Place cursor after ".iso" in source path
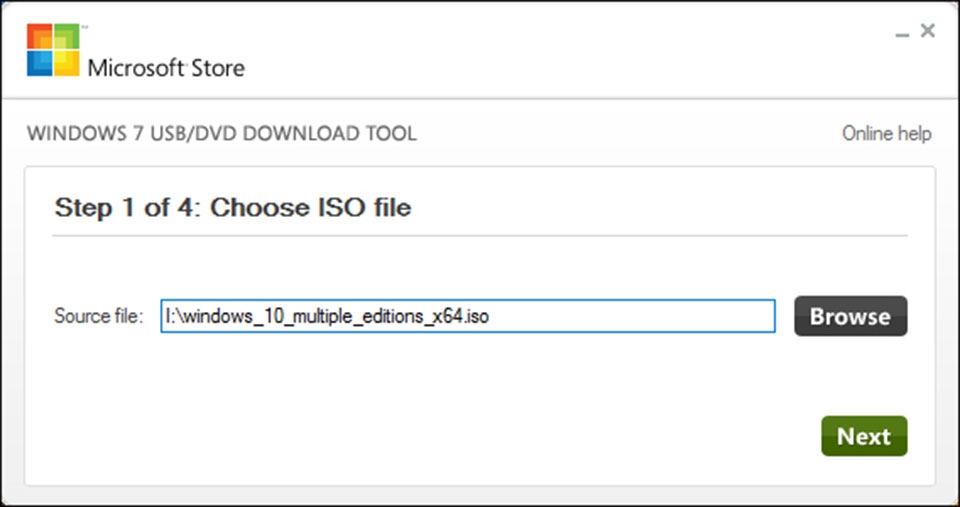This screenshot has width=960, height=507. tap(490, 317)
